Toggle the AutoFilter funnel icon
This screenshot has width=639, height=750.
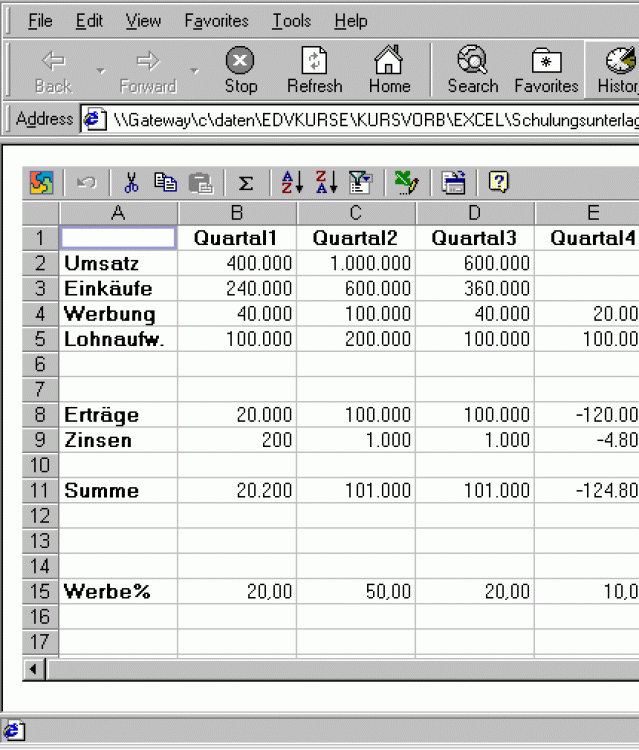click(x=360, y=182)
